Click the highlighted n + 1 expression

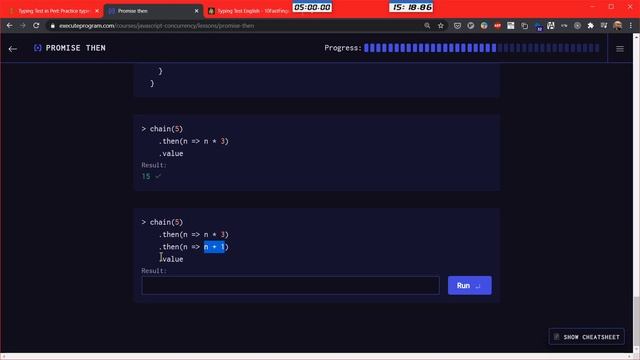click(x=214, y=247)
